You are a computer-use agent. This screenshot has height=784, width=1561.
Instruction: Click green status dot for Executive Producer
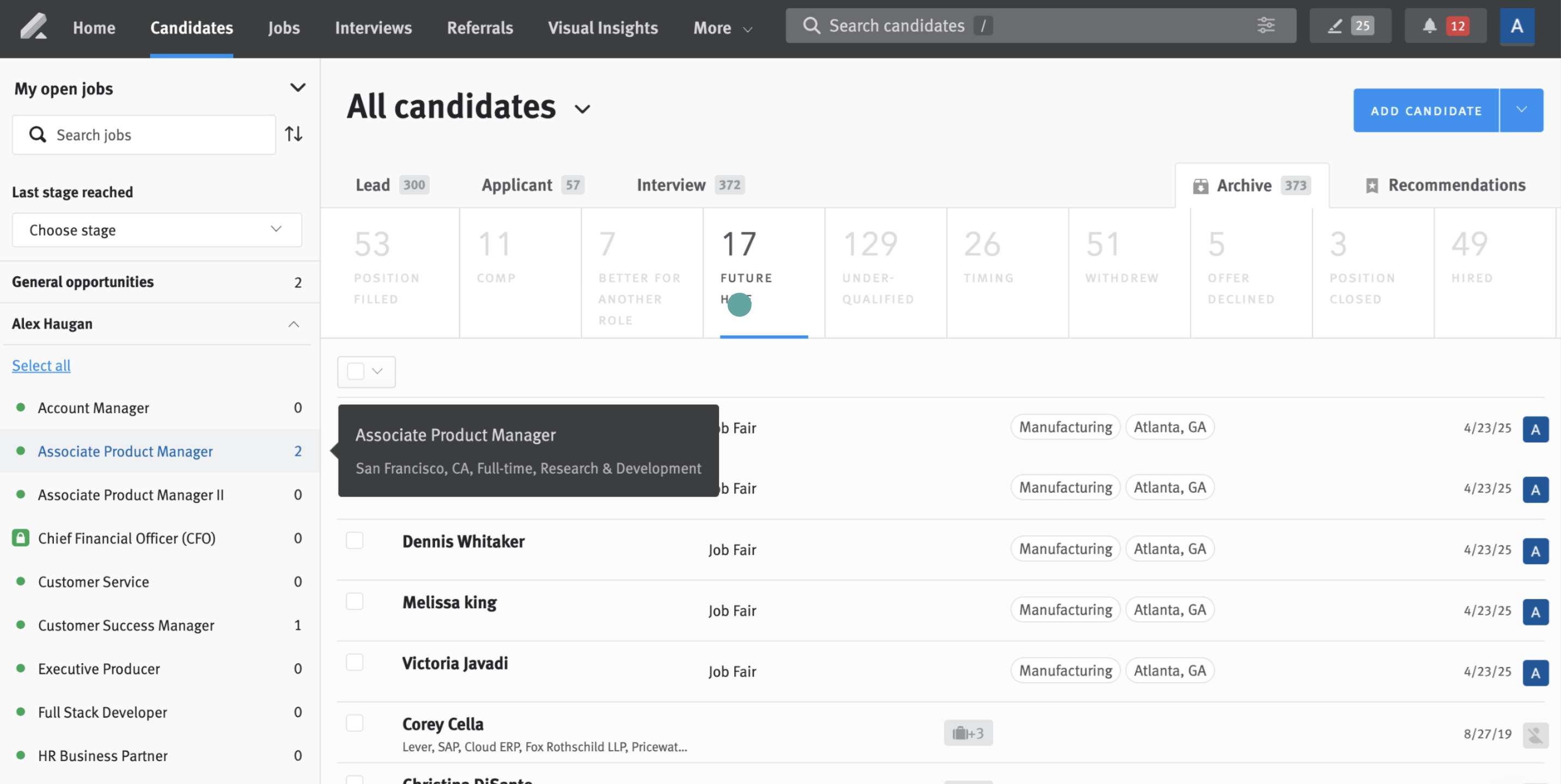click(21, 668)
